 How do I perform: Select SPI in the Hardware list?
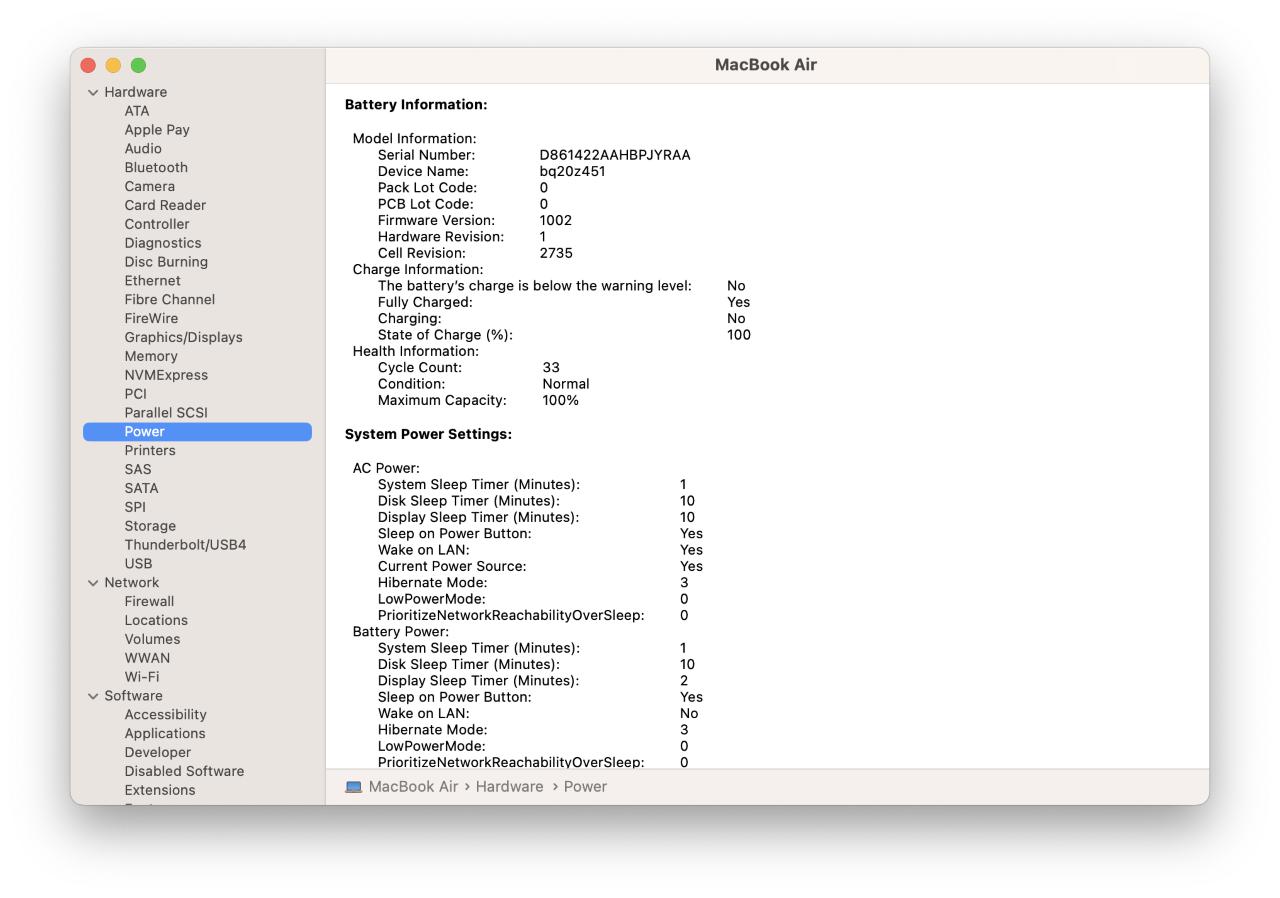[135, 507]
